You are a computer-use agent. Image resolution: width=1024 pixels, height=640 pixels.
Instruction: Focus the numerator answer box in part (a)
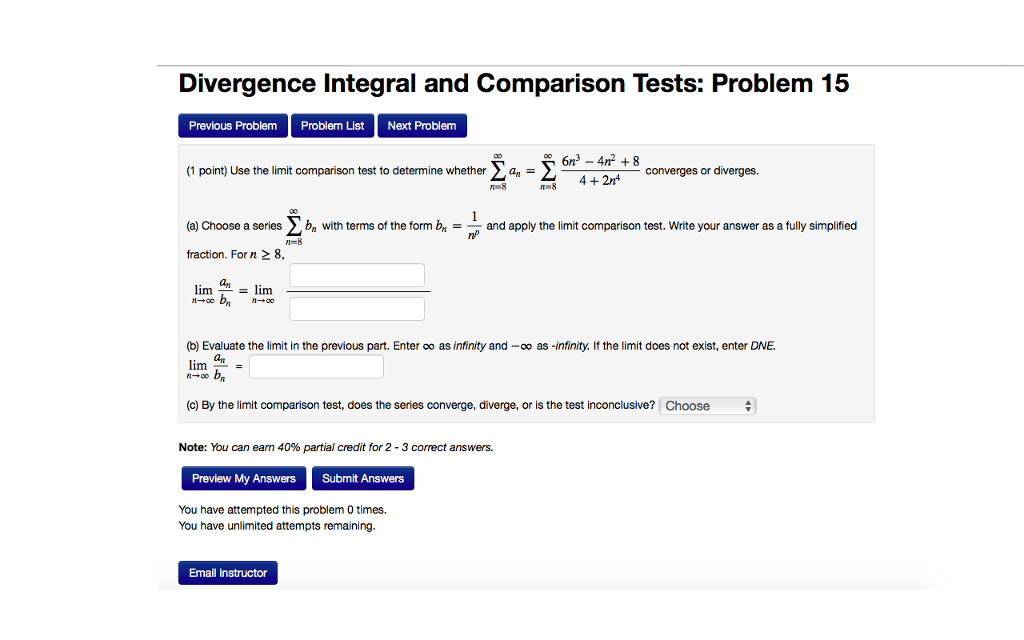tap(357, 275)
